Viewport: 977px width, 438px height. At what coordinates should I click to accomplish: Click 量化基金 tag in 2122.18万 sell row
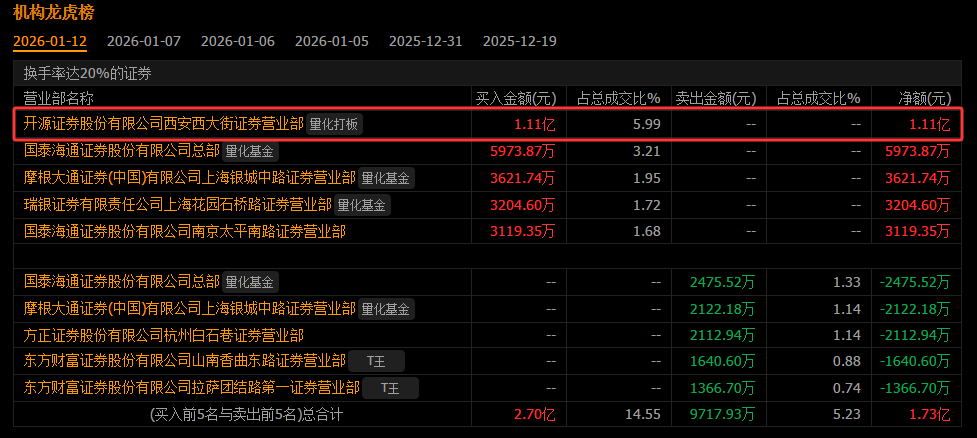[x=386, y=309]
